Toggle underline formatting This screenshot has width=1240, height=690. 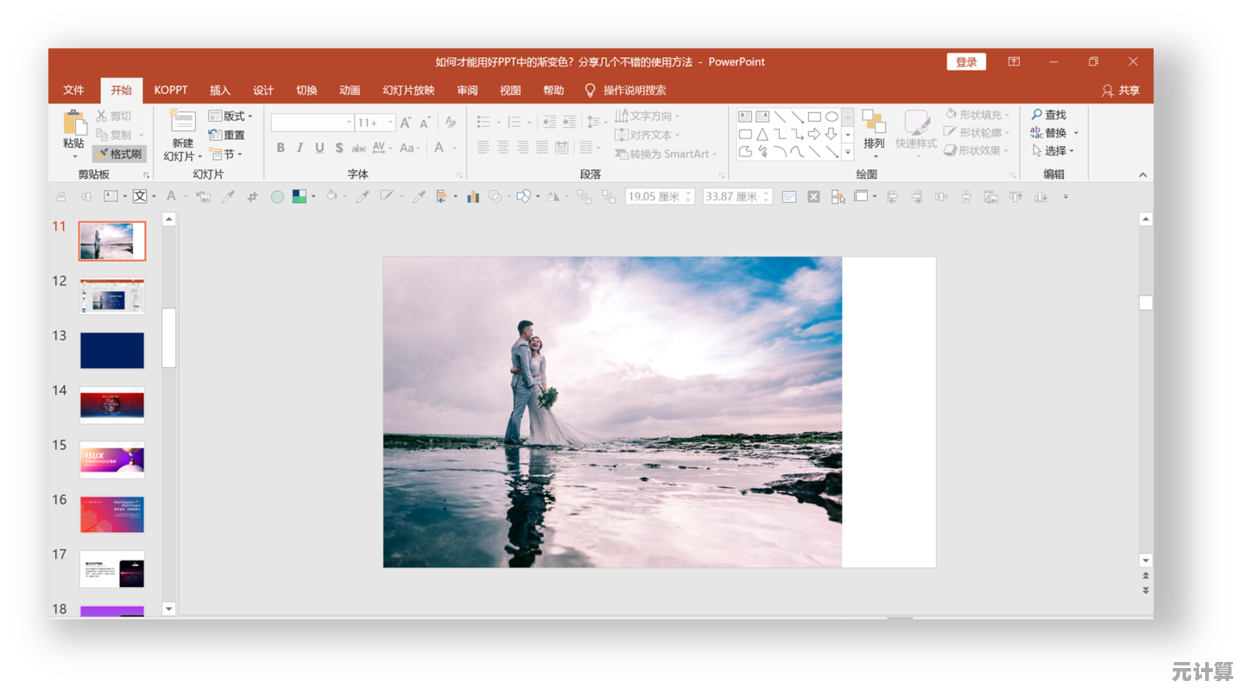[x=319, y=148]
